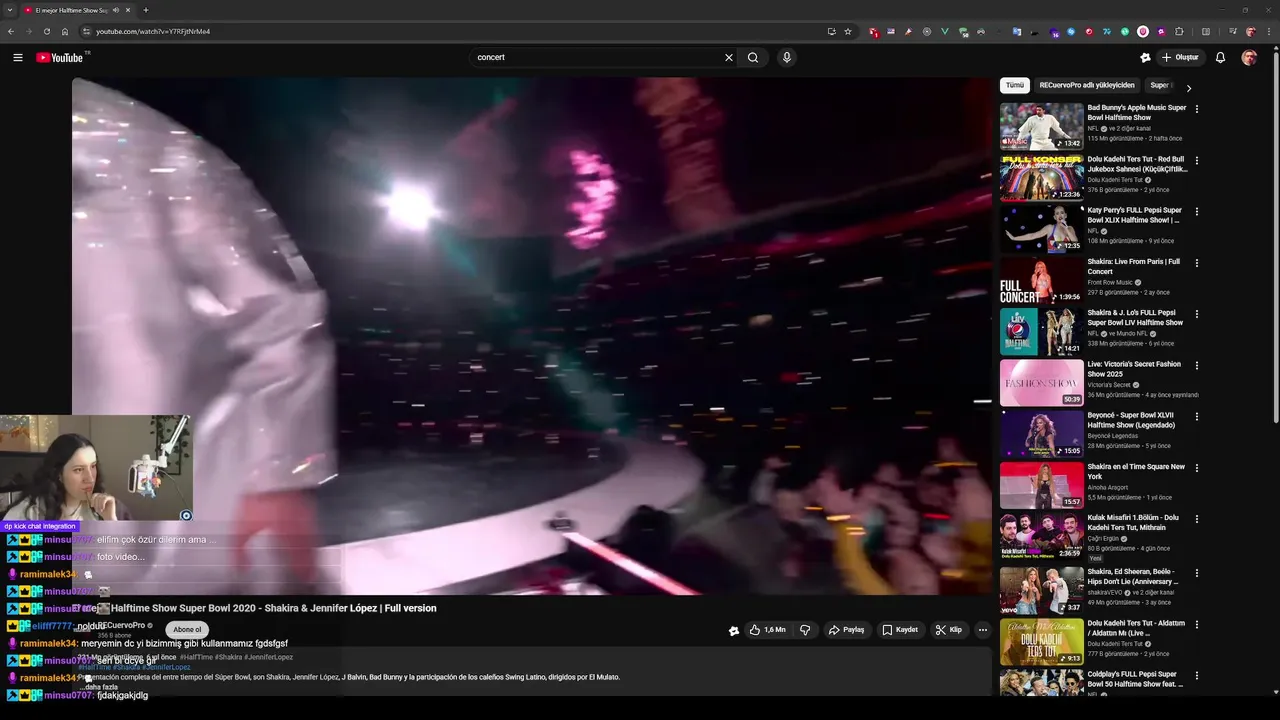Click the youtube.com address bar URL
The width and height of the screenshot is (1280, 720).
[153, 31]
